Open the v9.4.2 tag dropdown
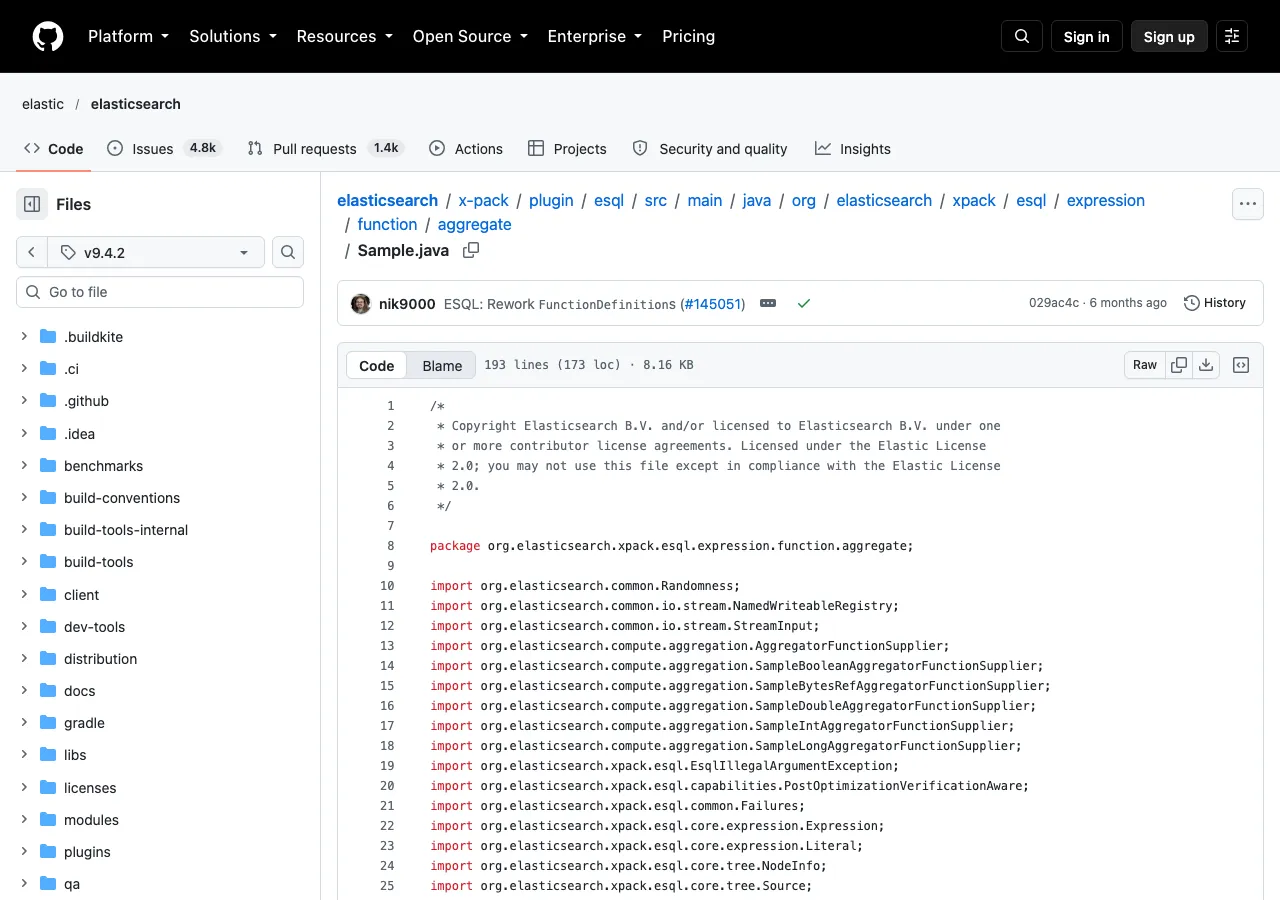Screen dimensions: 1280x900 pyautogui.click(x=156, y=252)
